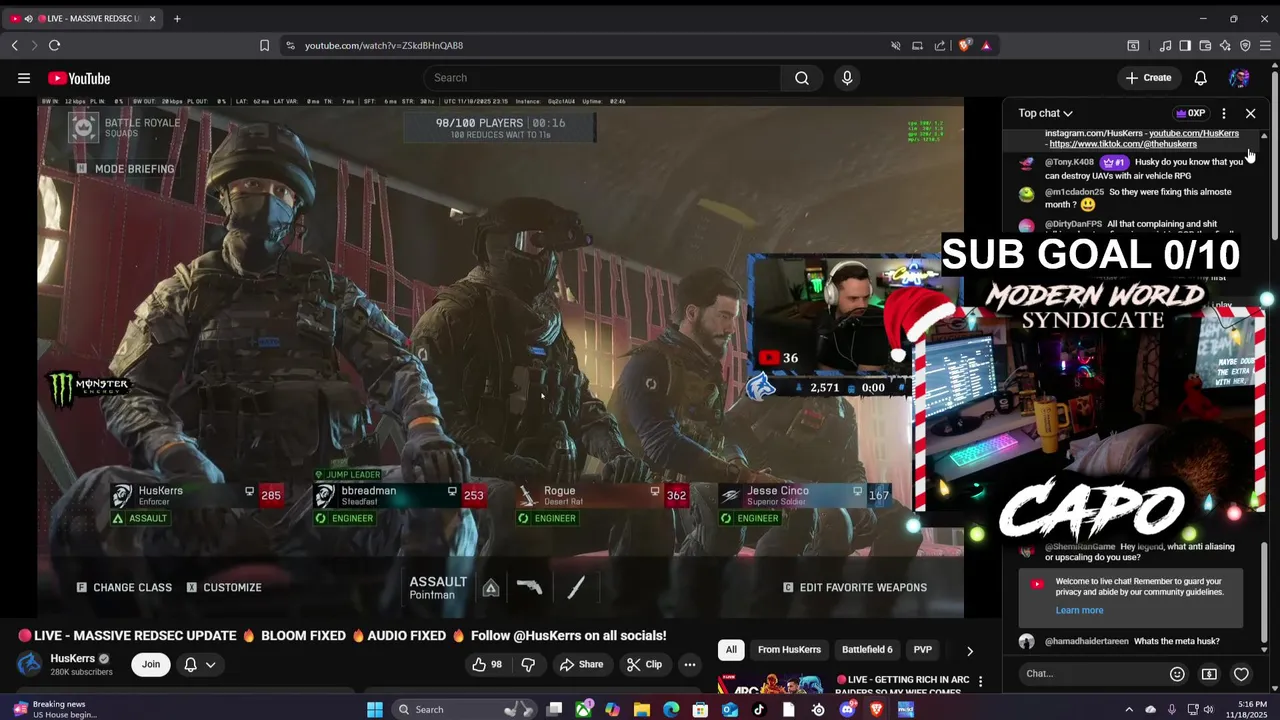Open YouTube notifications bell
Viewport: 1280px width, 720px height.
(x=1200, y=78)
